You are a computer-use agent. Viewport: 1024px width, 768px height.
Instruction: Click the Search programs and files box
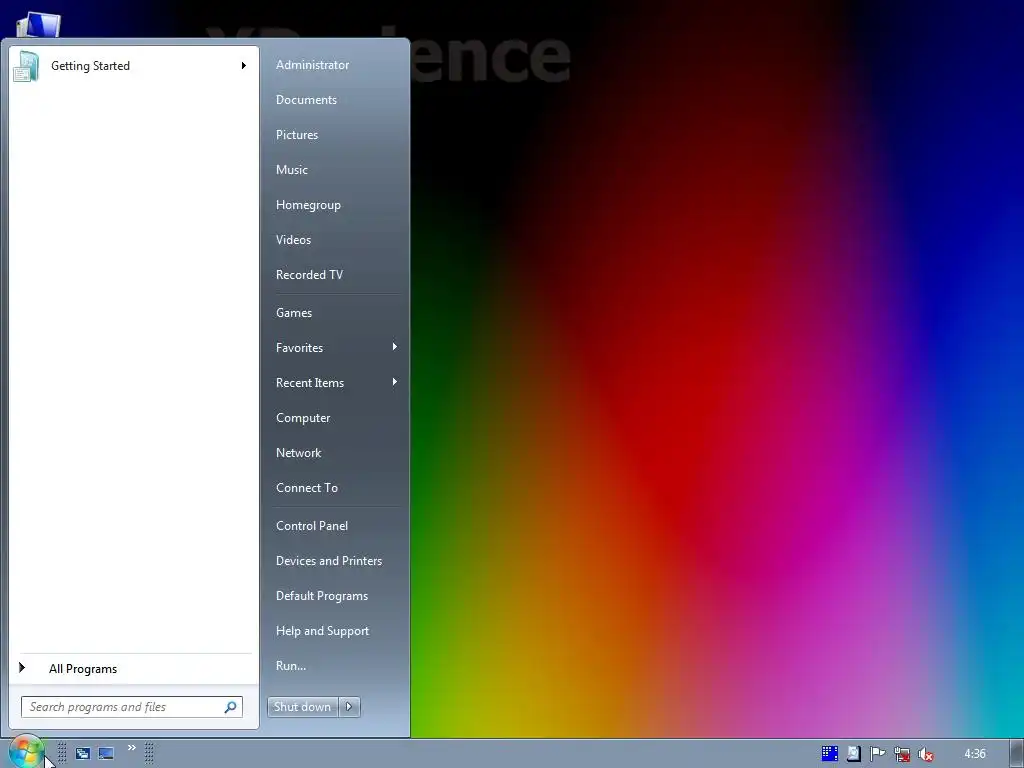(x=132, y=707)
